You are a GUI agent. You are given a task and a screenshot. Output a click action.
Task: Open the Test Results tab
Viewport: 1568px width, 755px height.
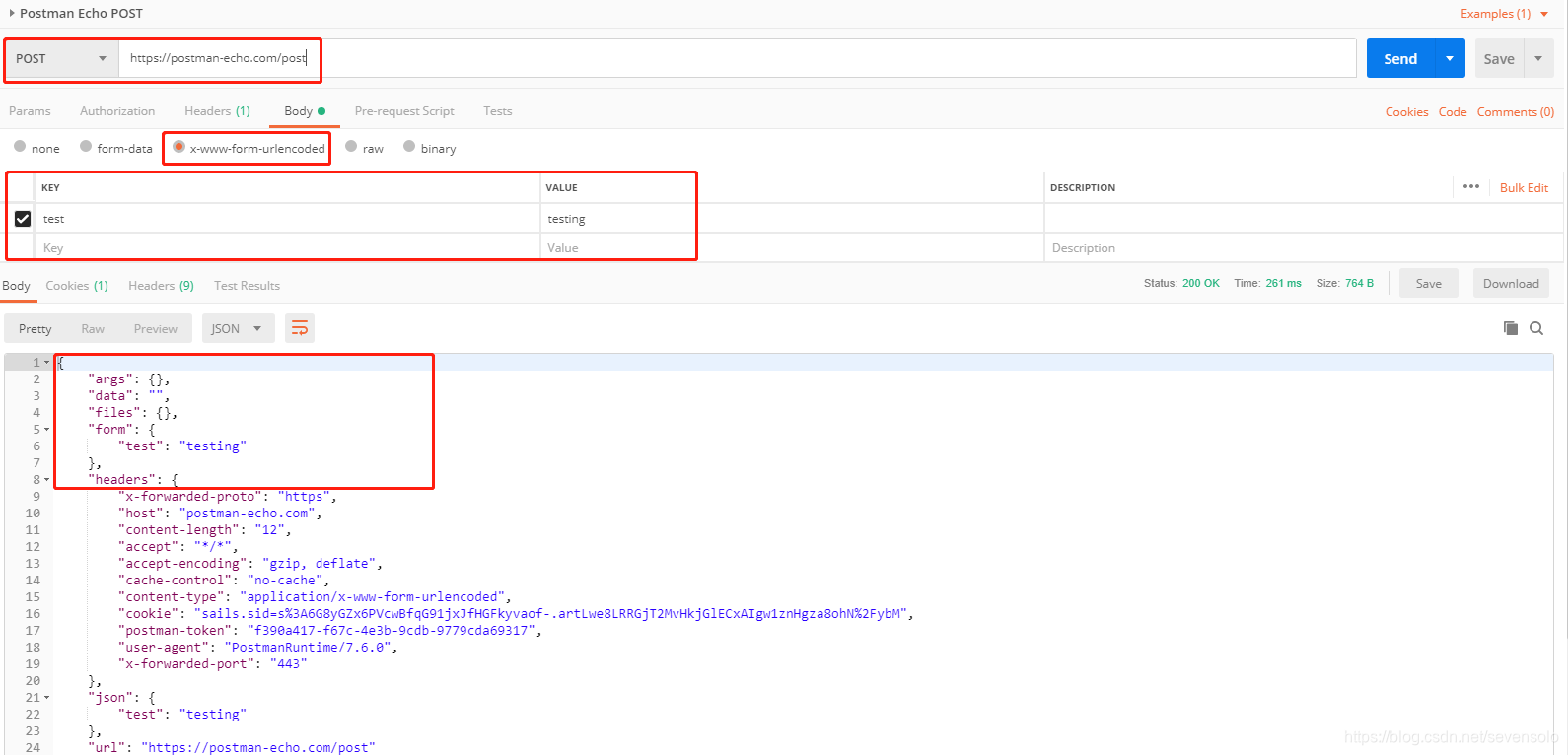click(247, 286)
